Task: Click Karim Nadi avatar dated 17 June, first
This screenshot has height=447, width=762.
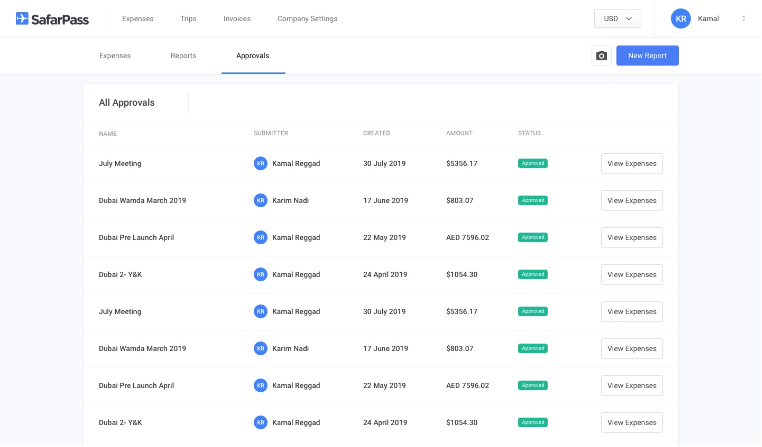Action: pos(260,200)
